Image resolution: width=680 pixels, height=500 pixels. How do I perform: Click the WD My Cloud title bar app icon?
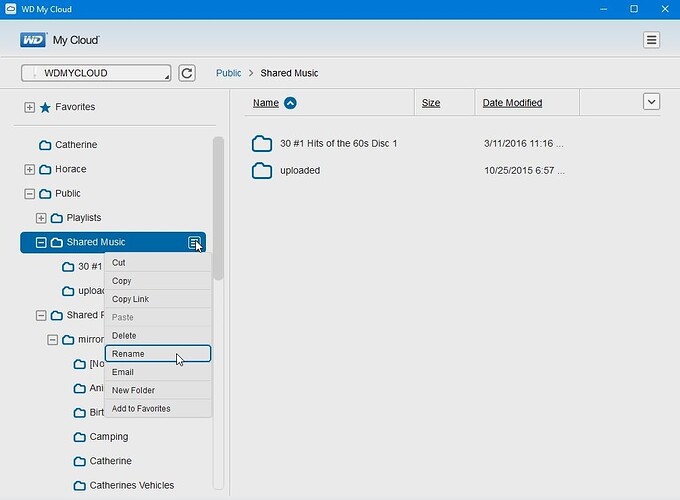click(x=10, y=9)
